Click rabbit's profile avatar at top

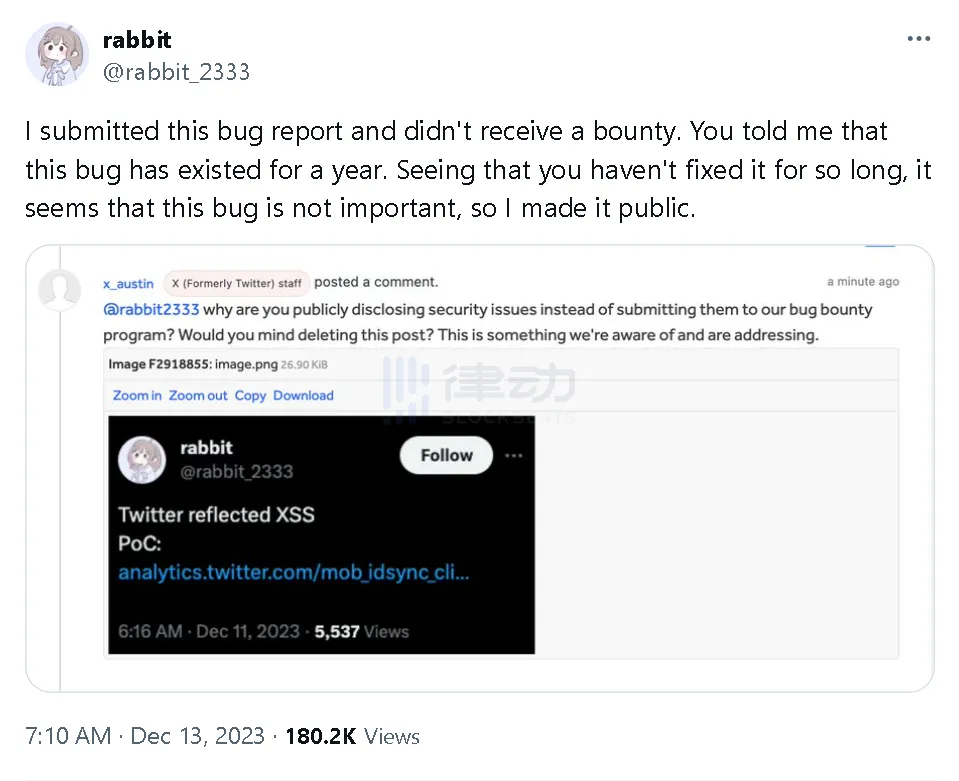[x=57, y=54]
